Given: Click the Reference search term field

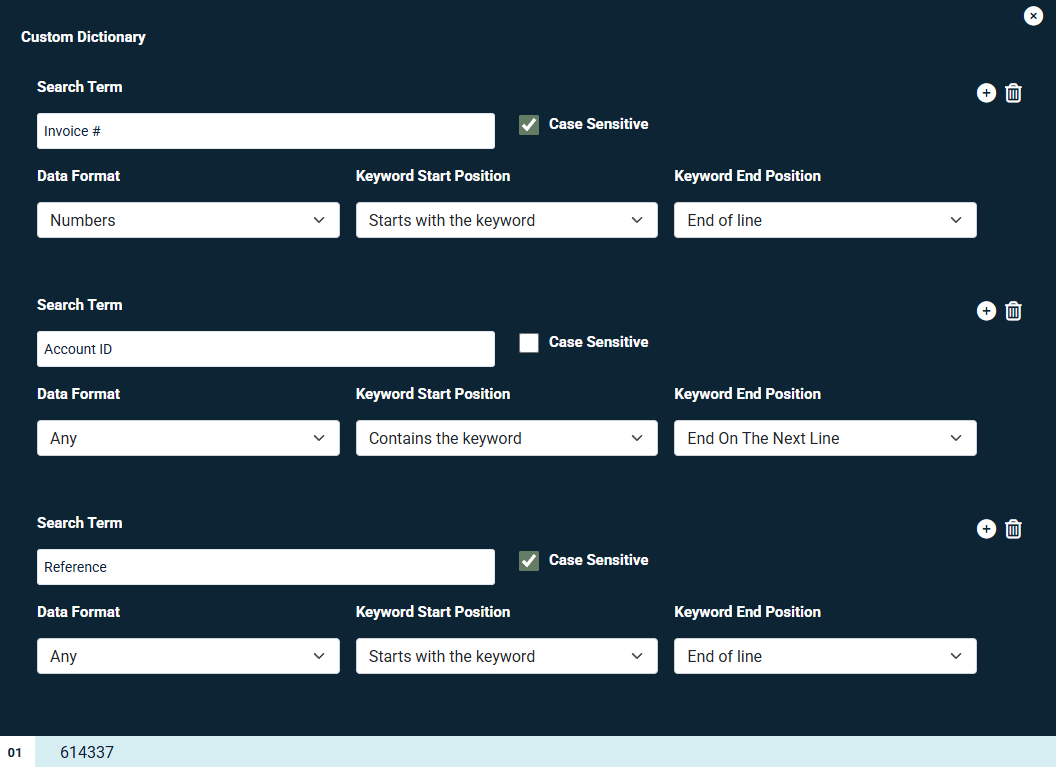Looking at the screenshot, I should pos(265,567).
